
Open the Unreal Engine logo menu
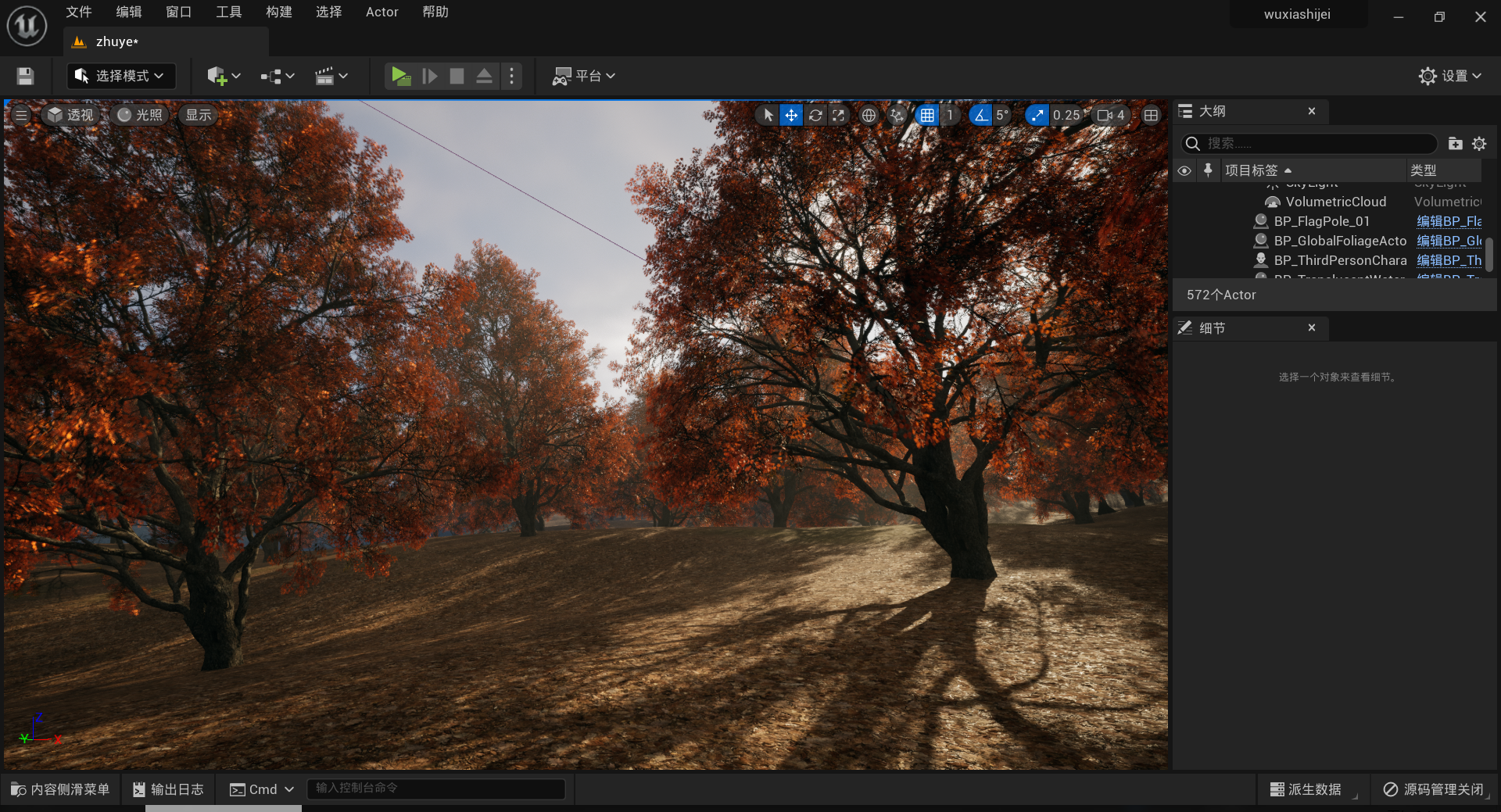pos(27,25)
